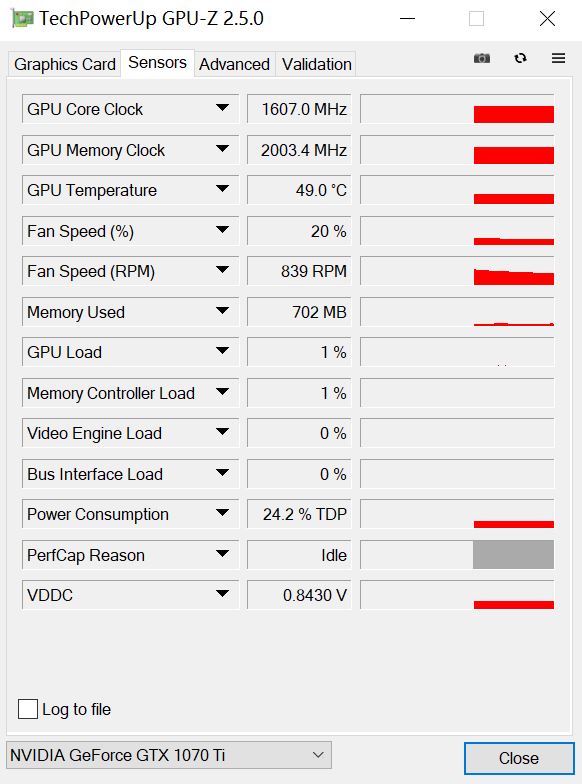The image size is (582, 784).
Task: Click the PerfCap Reason gray graph bar
Action: tap(514, 554)
